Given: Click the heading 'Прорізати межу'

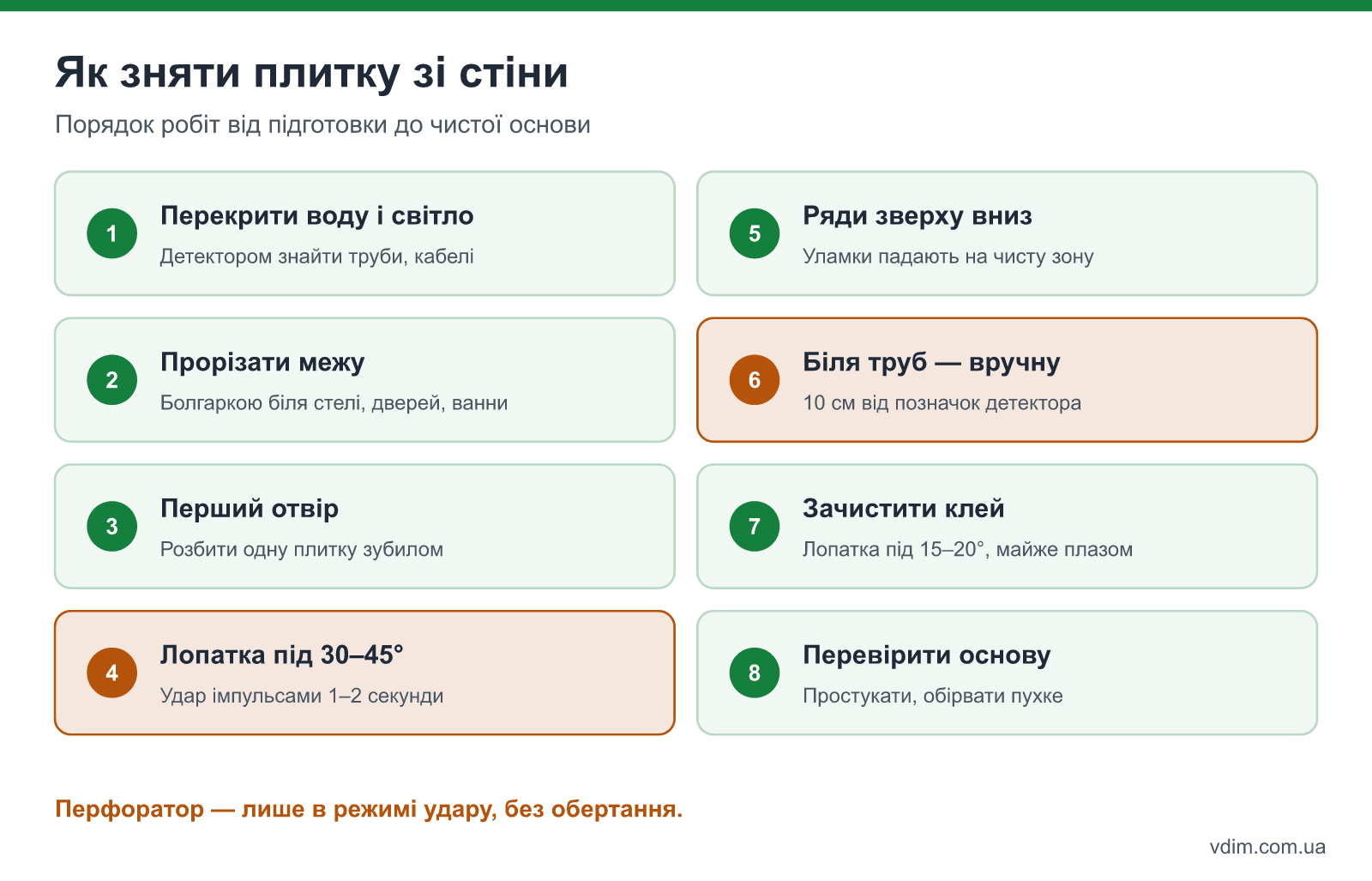Looking at the screenshot, I should (x=262, y=362).
